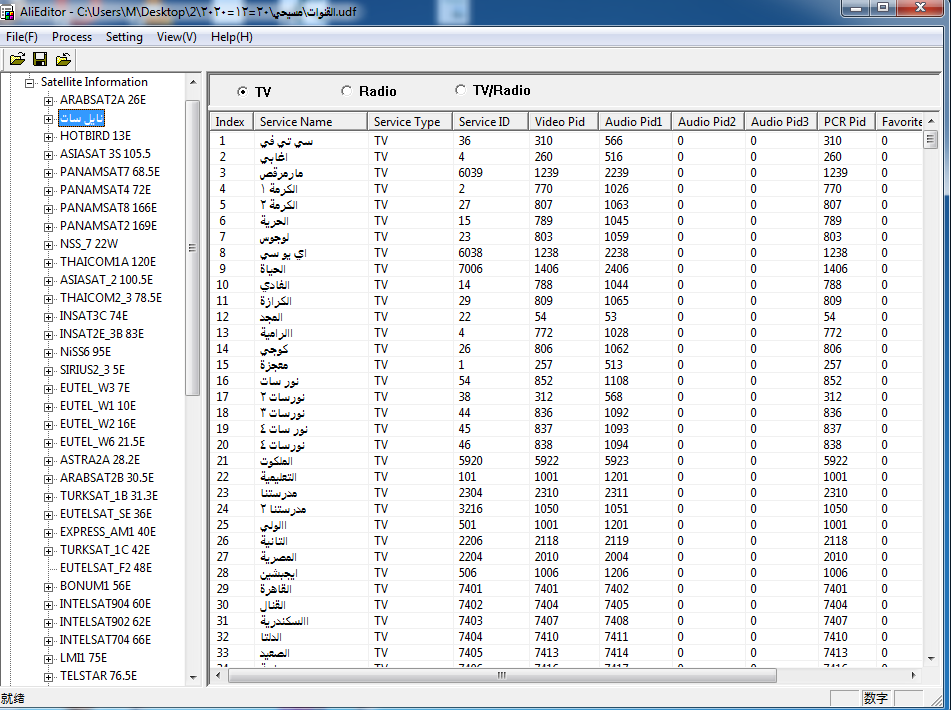Collapse the Satellite Information tree root

tap(29, 83)
